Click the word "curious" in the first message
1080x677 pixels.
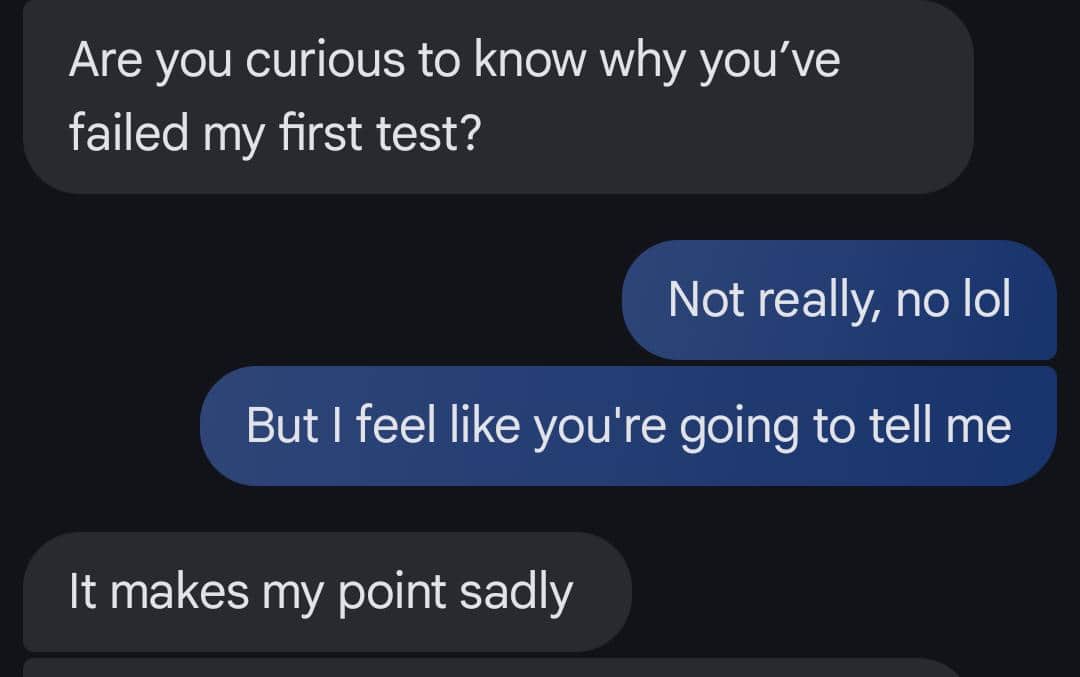click(x=324, y=62)
